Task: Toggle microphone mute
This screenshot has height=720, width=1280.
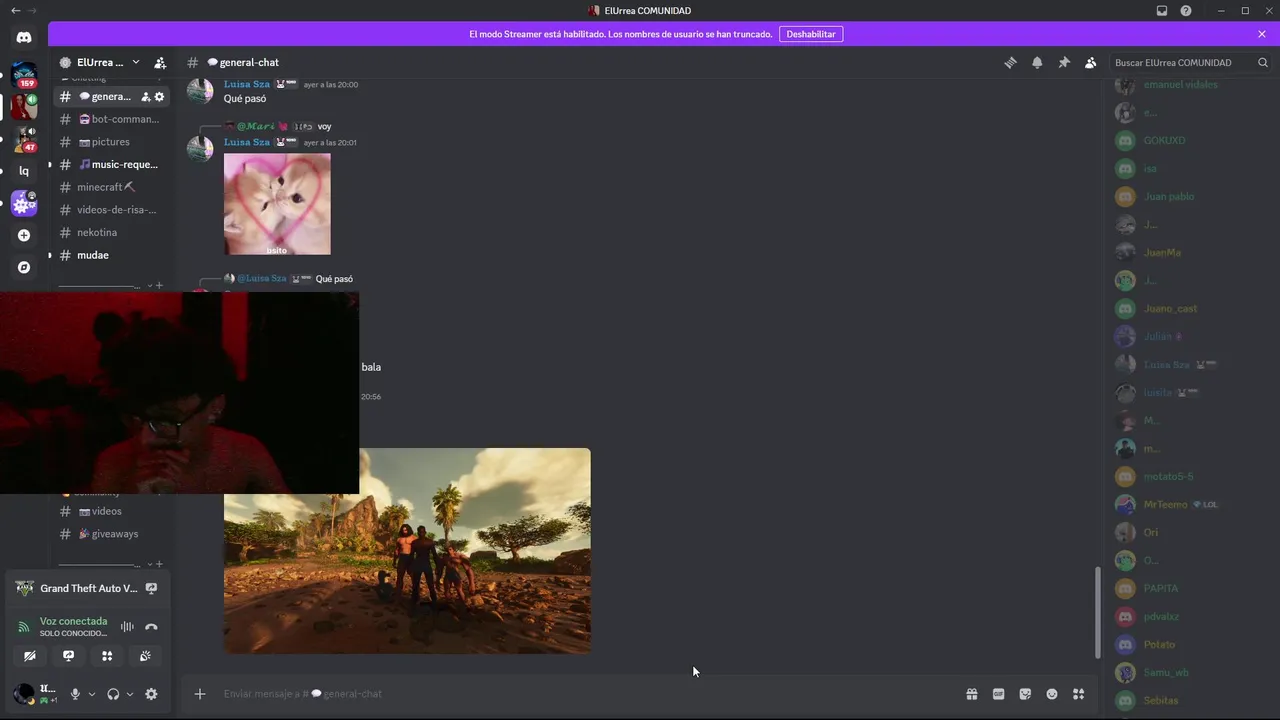Action: pyautogui.click(x=75, y=694)
